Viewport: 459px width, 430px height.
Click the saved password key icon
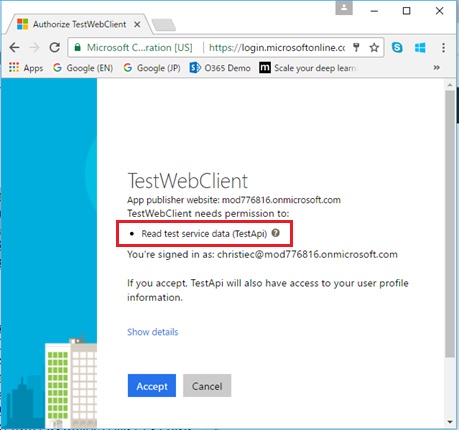356,48
